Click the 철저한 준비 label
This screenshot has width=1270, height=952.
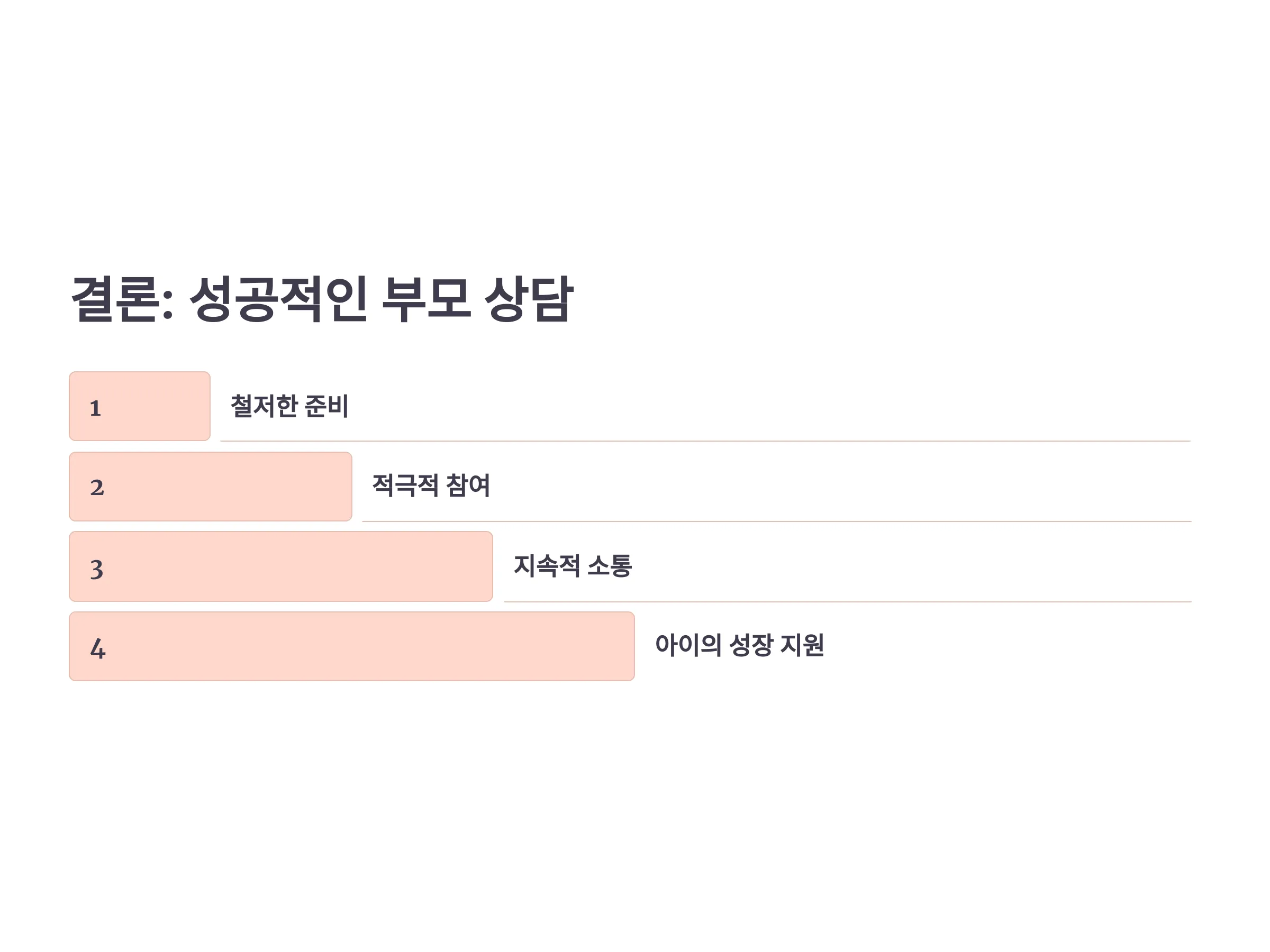tap(289, 406)
